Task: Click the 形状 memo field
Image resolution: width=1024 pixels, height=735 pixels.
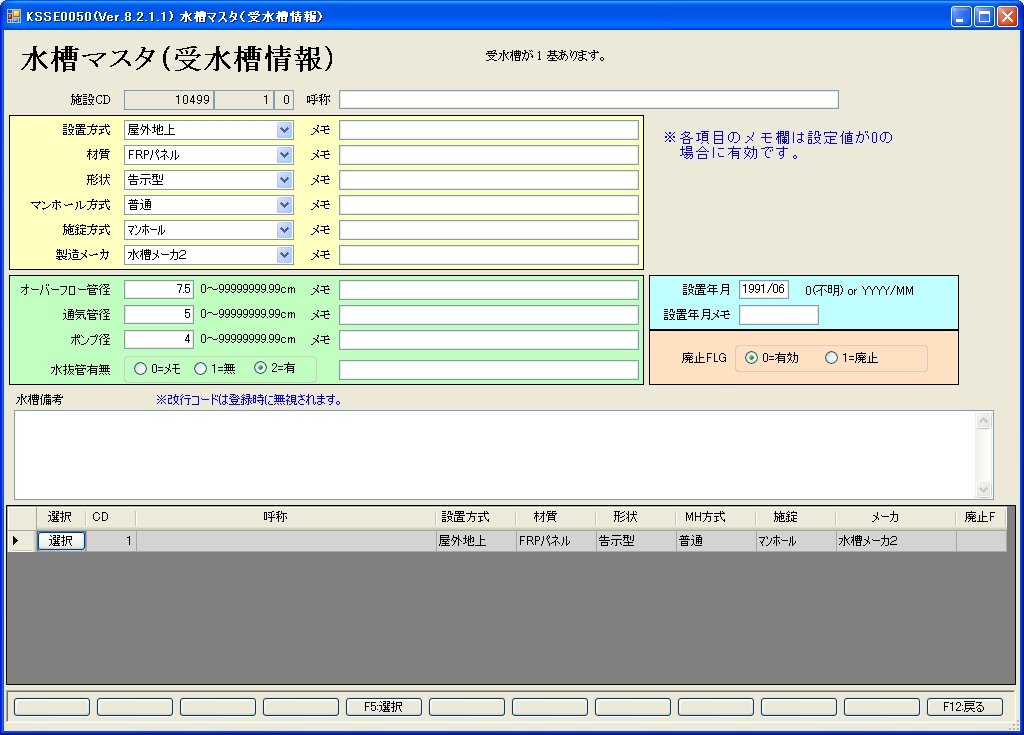Action: 488,180
